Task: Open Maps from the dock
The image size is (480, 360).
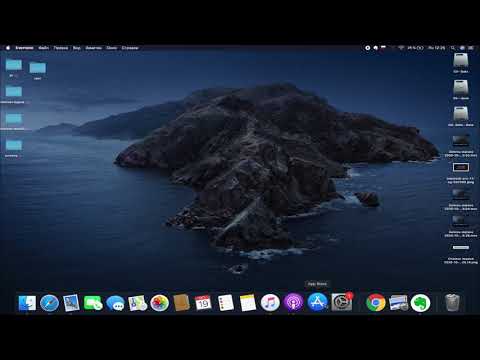Action: (137, 303)
